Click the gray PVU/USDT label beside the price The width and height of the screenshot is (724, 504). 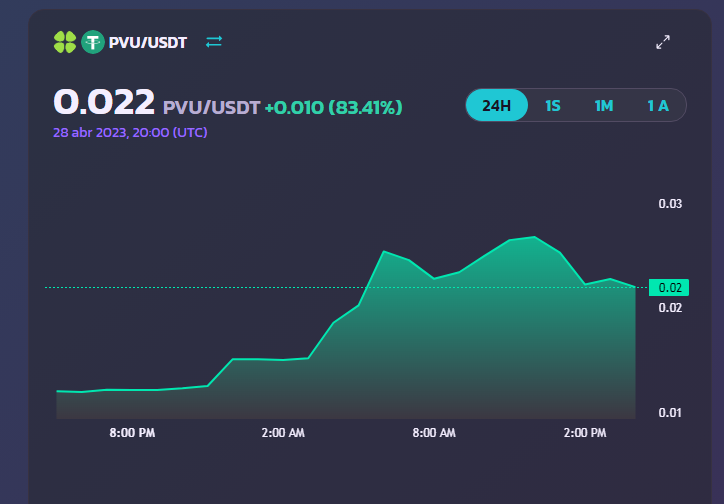(x=211, y=108)
